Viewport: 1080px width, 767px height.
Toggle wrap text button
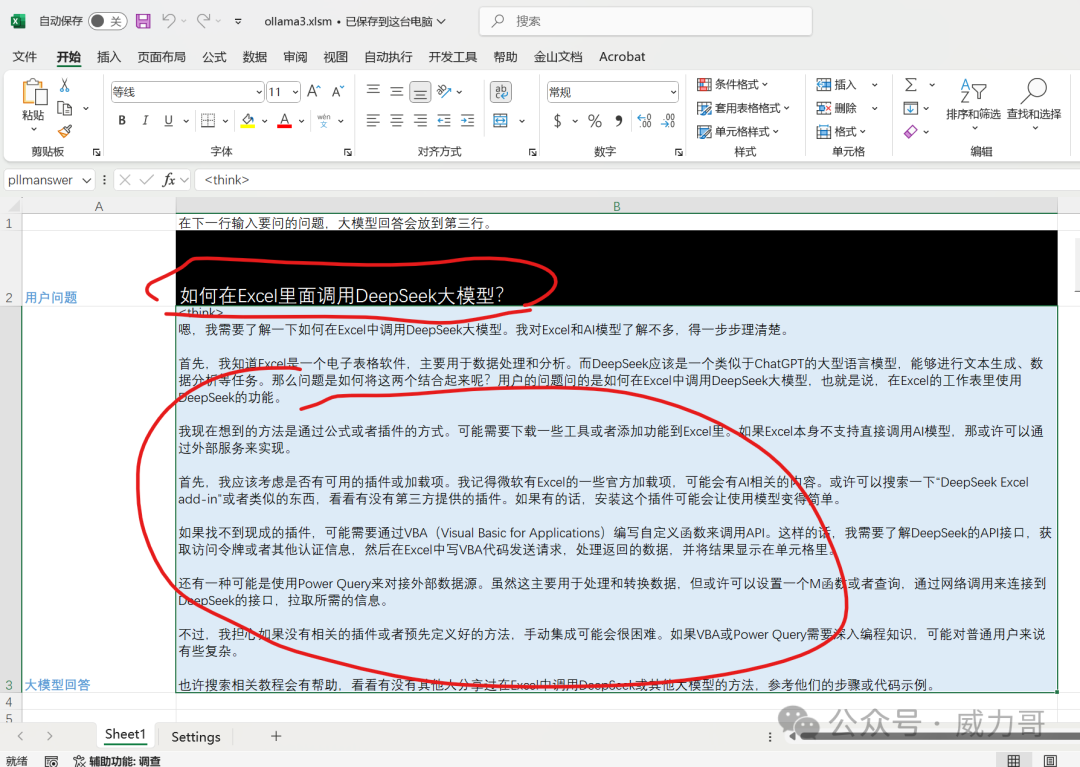(x=500, y=92)
